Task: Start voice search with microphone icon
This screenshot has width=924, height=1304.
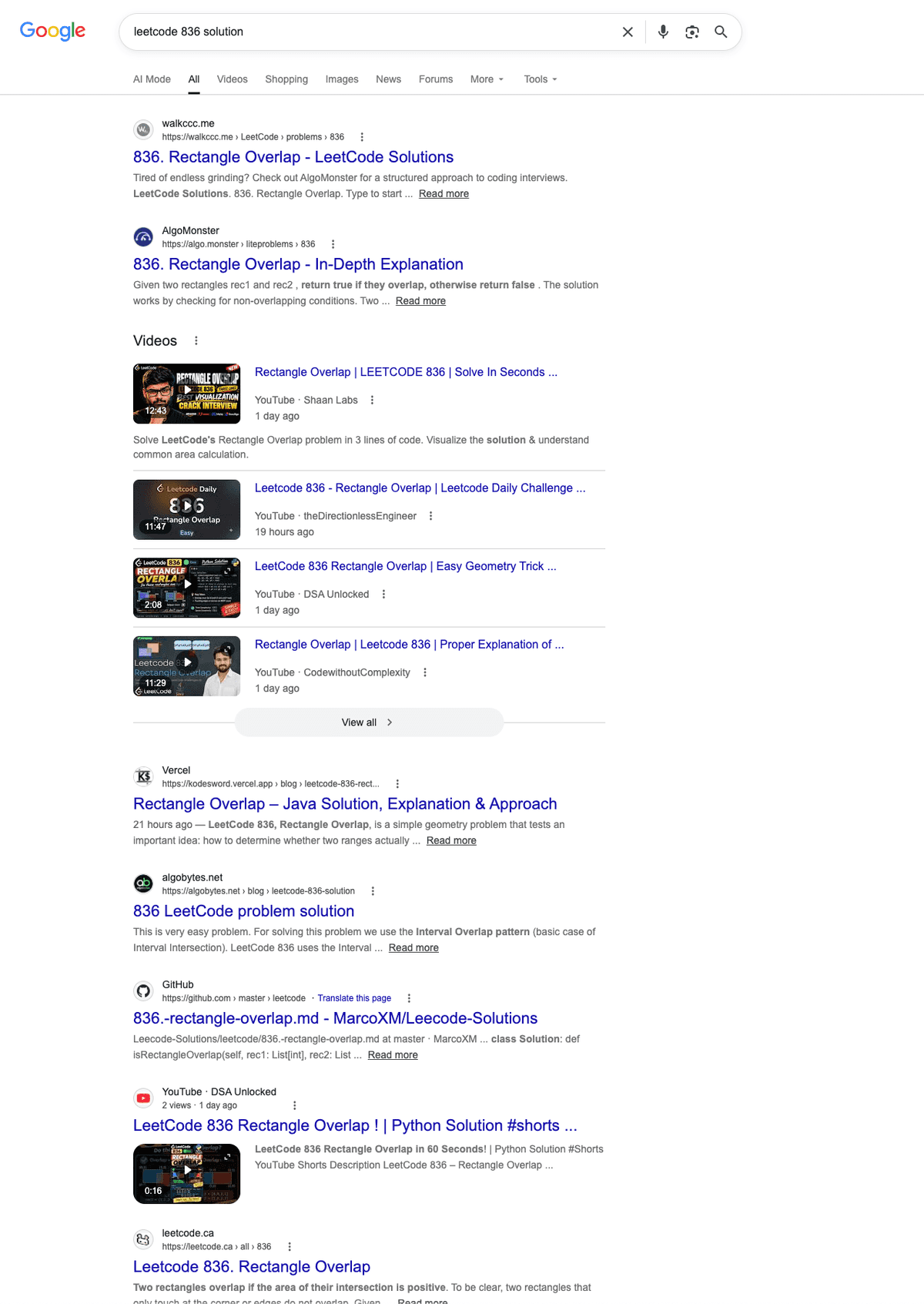Action: pyautogui.click(x=663, y=32)
